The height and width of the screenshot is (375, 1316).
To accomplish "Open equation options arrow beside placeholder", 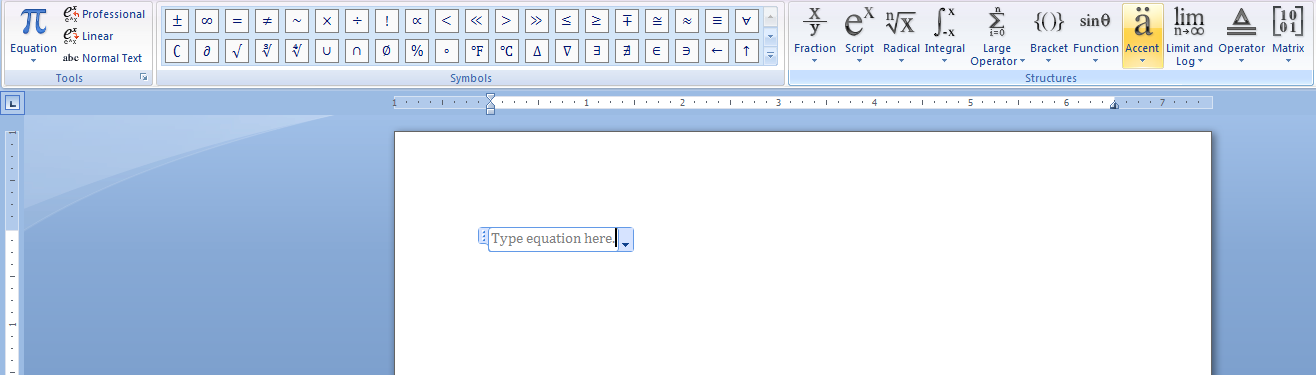I will (625, 240).
